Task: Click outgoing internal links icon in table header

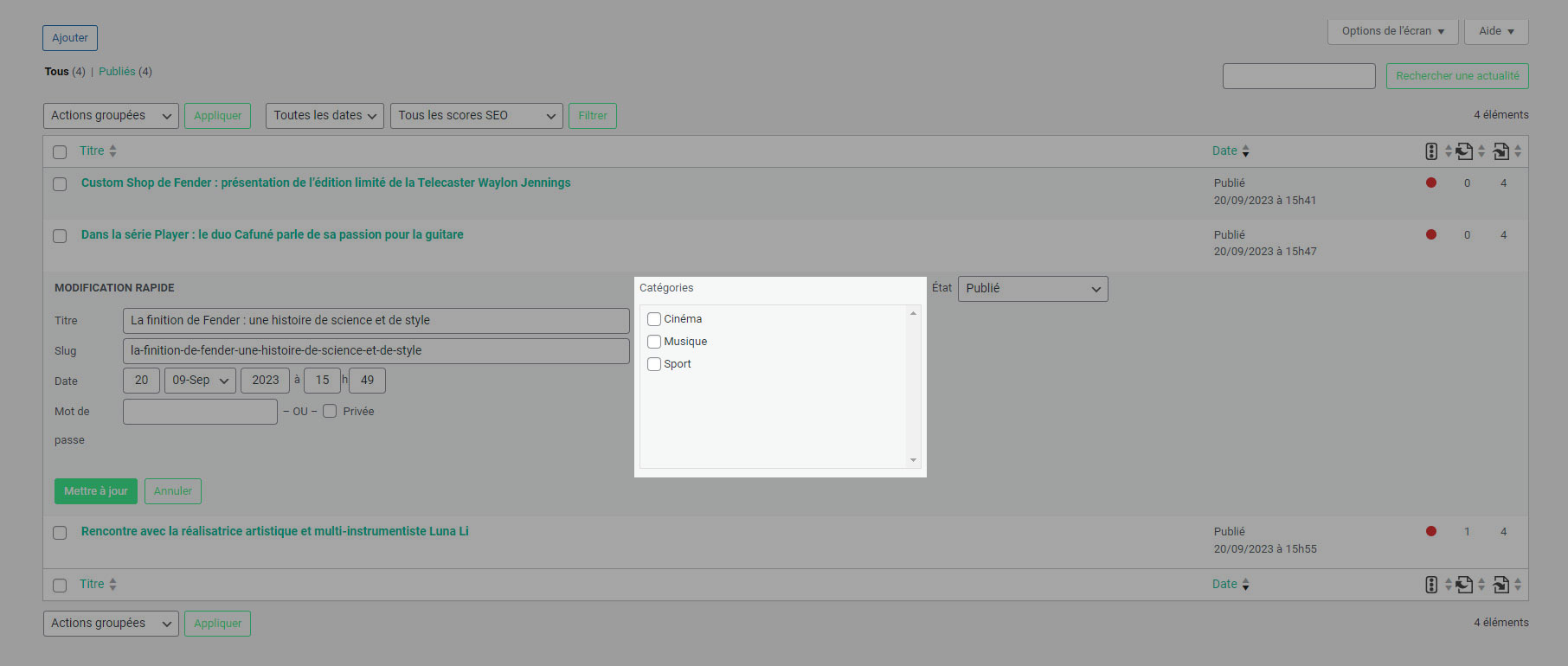Action: [x=1464, y=151]
